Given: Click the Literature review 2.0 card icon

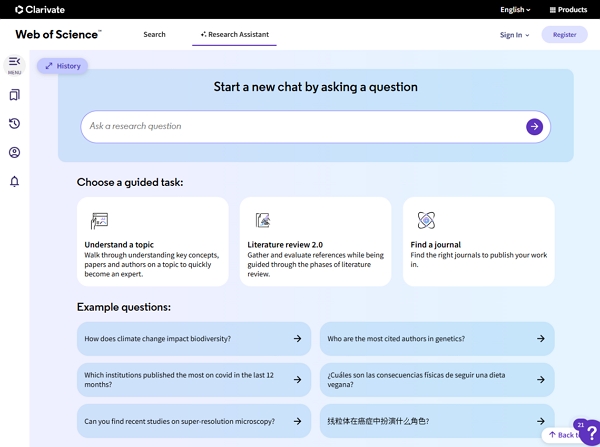Looking at the screenshot, I should (x=263, y=220).
